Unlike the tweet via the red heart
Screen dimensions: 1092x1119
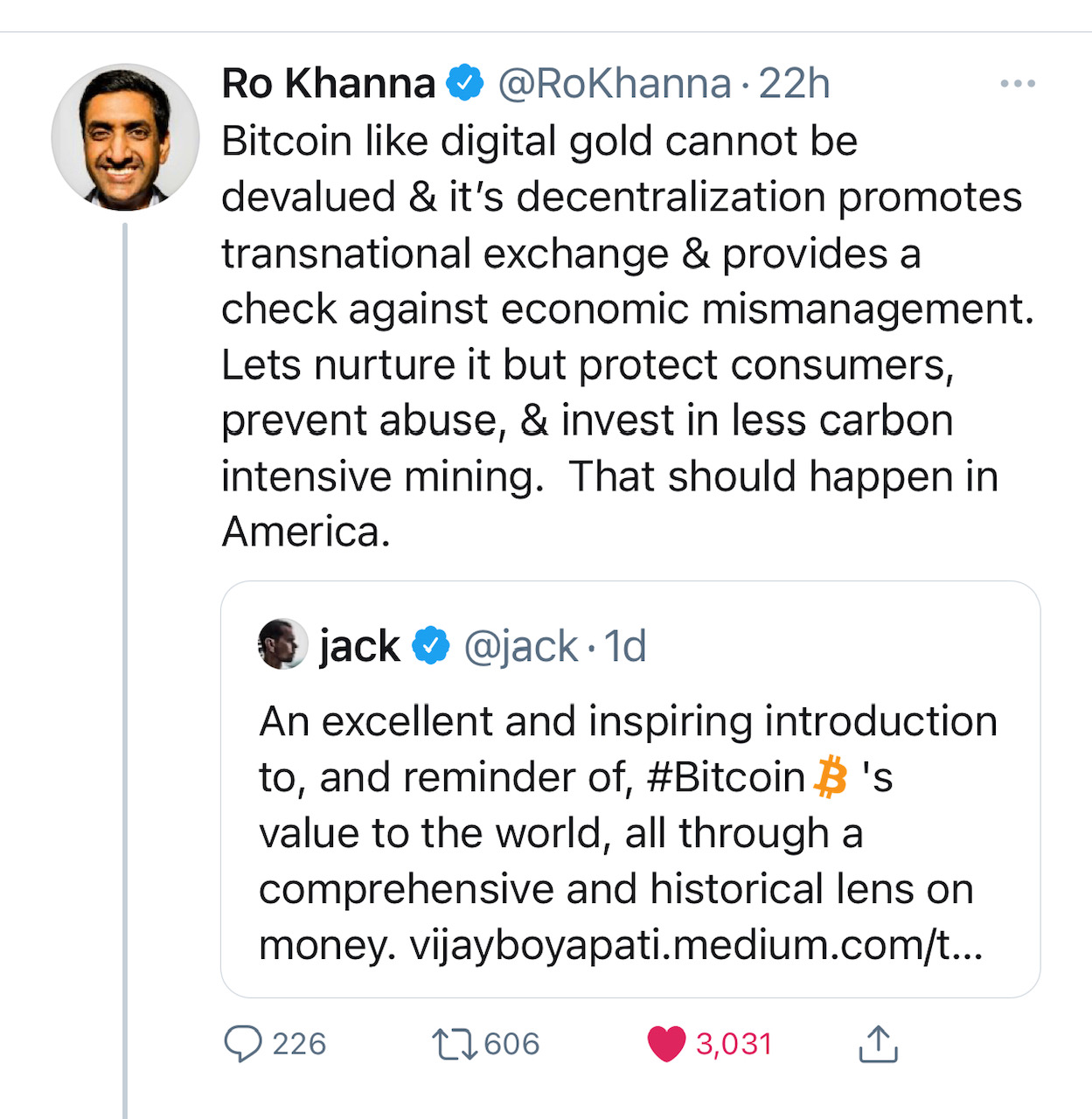666,1044
